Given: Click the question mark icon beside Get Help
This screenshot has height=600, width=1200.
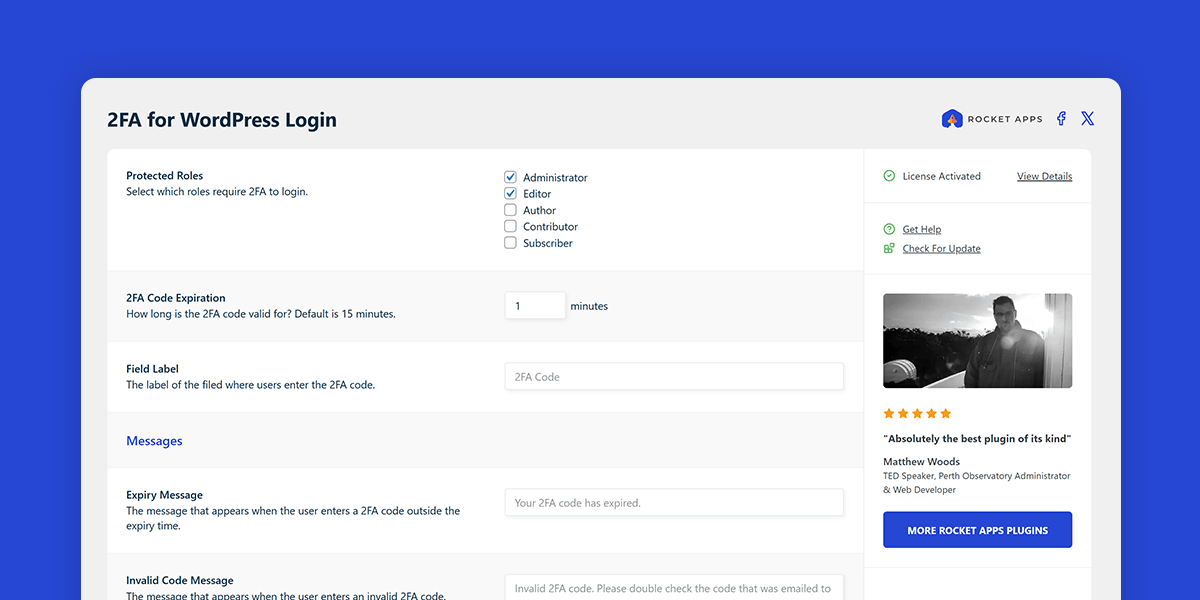Looking at the screenshot, I should click(x=889, y=229).
